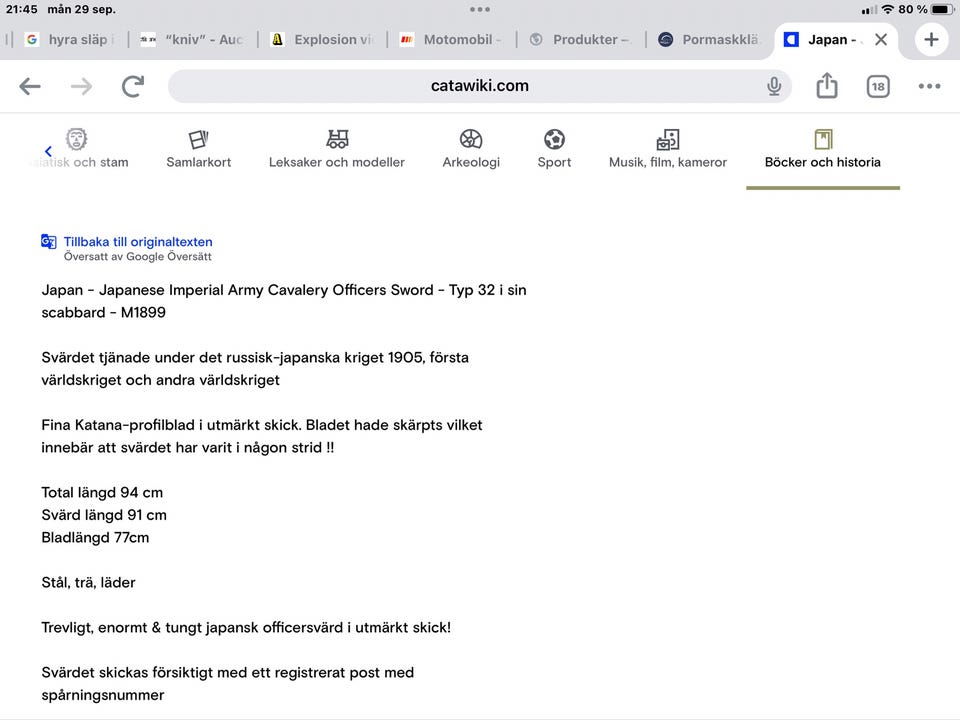Open Leksaker och modeller category
Screen dimensions: 960x720
coord(337,149)
